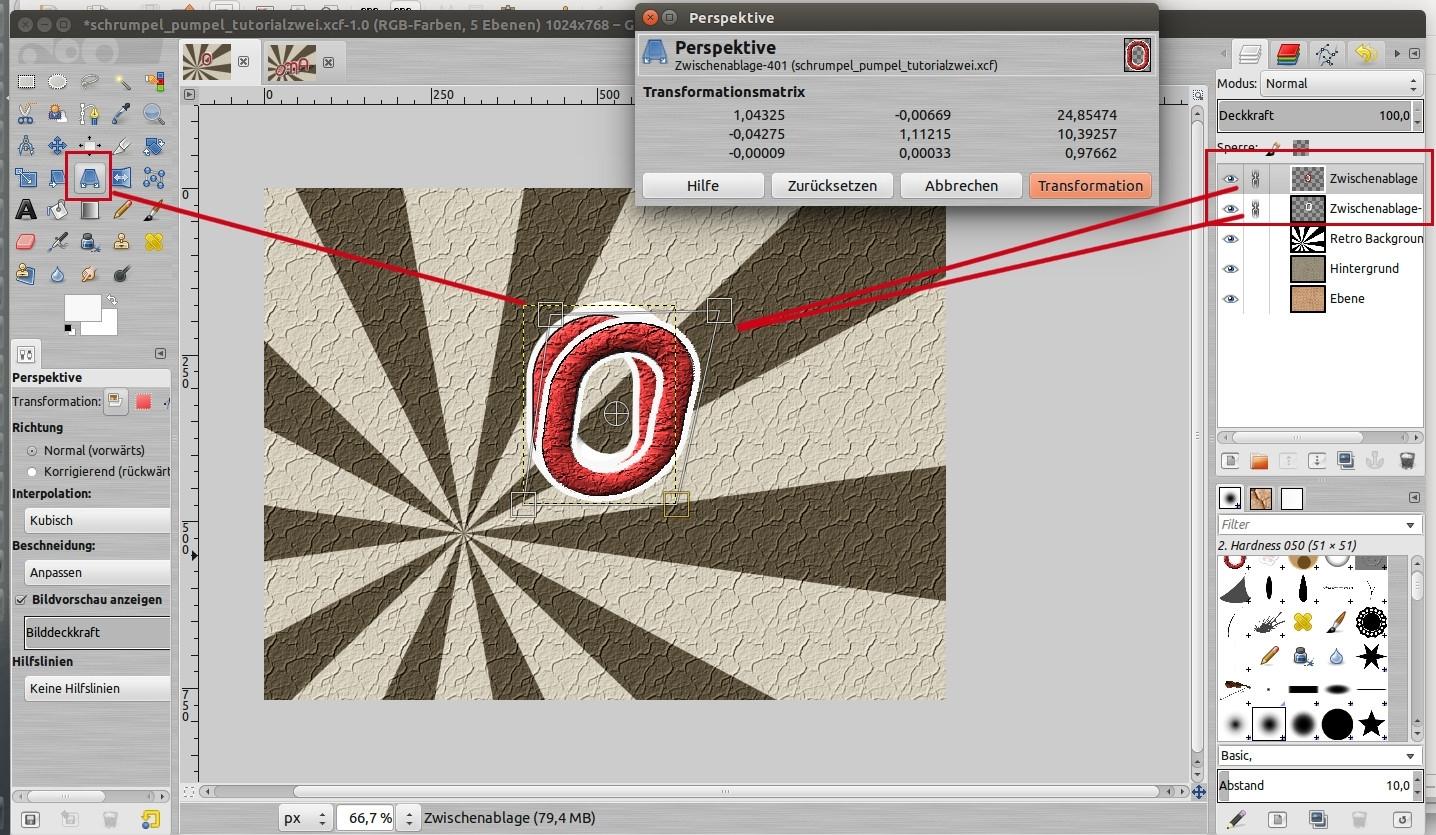Select Korrigierend (rückwärts) direction option
This screenshot has height=835, width=1436.
pyautogui.click(x=32, y=471)
